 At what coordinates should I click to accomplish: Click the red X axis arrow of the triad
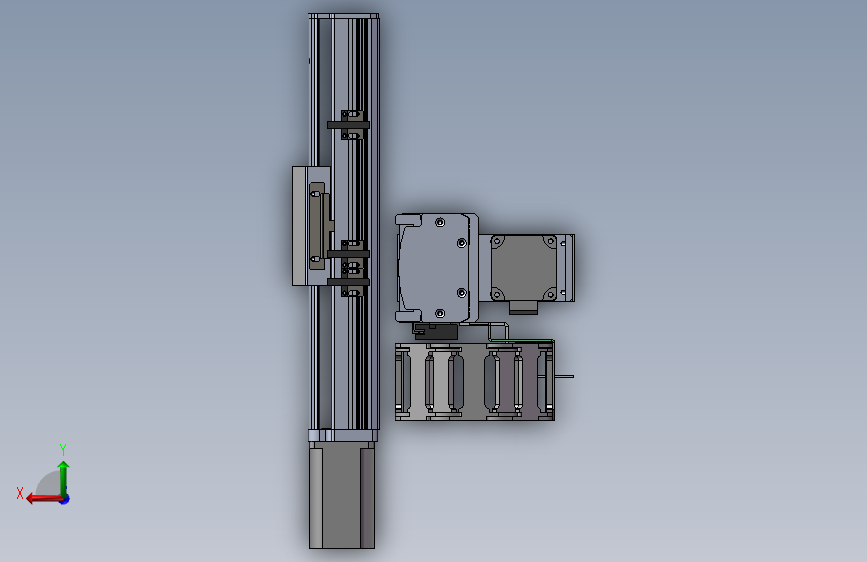44,499
